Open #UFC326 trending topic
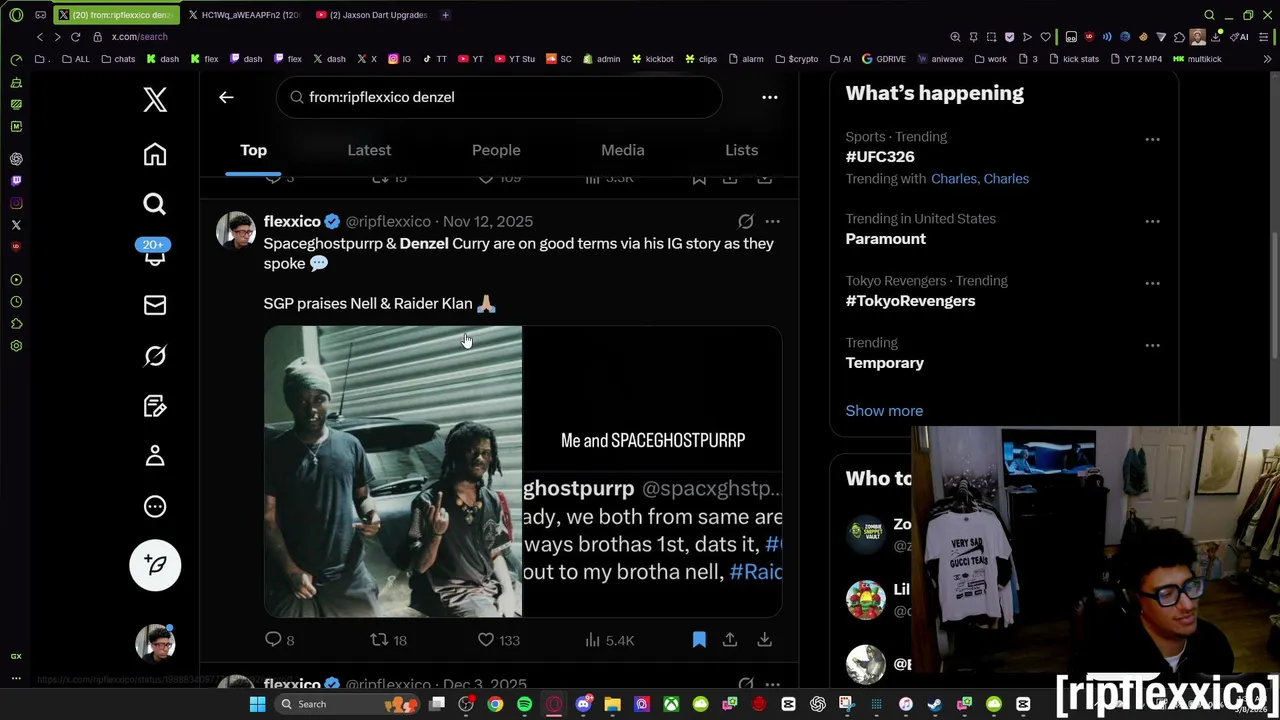The width and height of the screenshot is (1280, 720). [880, 157]
